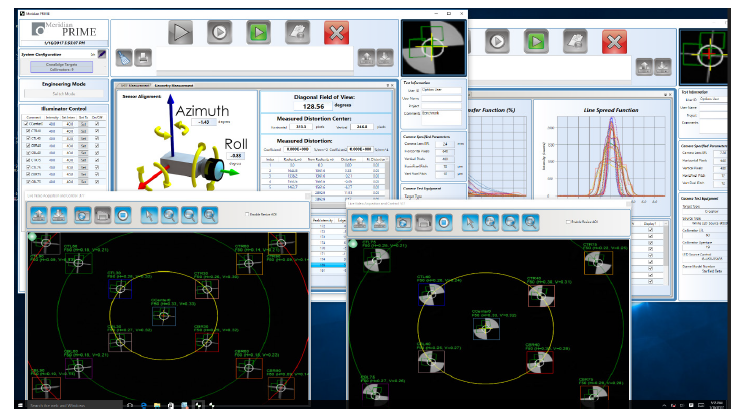Viewport: 745px width, 420px height.
Task: Click upload icon in left live video toolbar
Action: pyautogui.click(x=39, y=215)
